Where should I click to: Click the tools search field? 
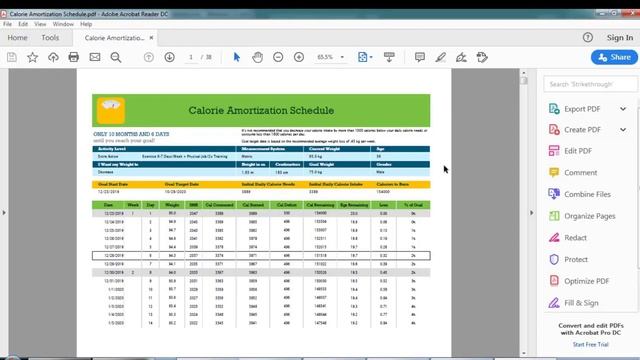[590, 84]
